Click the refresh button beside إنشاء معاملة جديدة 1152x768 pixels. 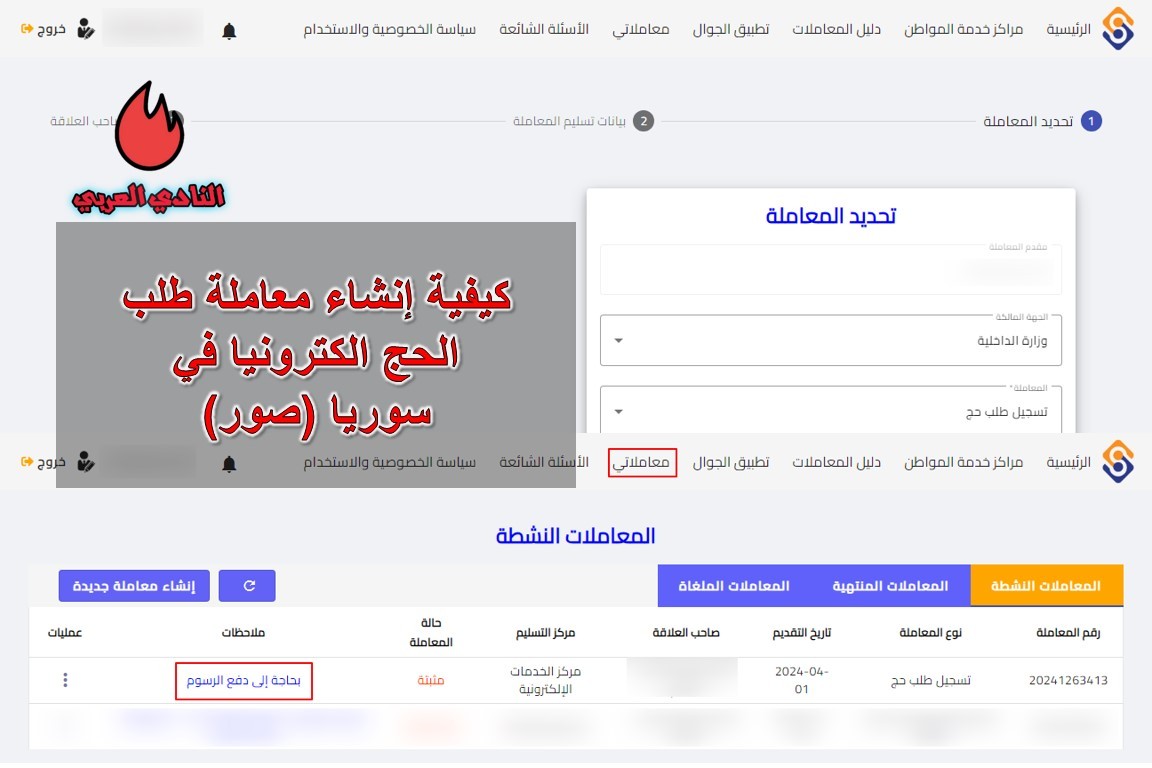click(247, 586)
